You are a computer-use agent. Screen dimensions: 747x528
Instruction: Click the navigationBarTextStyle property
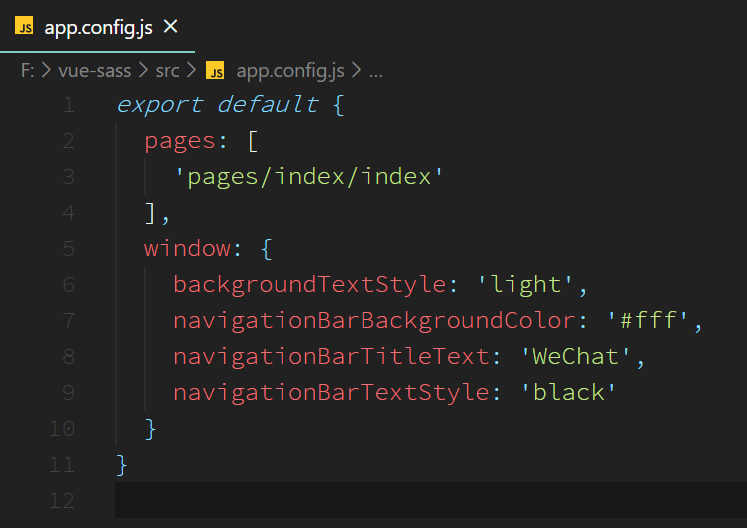coord(331,393)
